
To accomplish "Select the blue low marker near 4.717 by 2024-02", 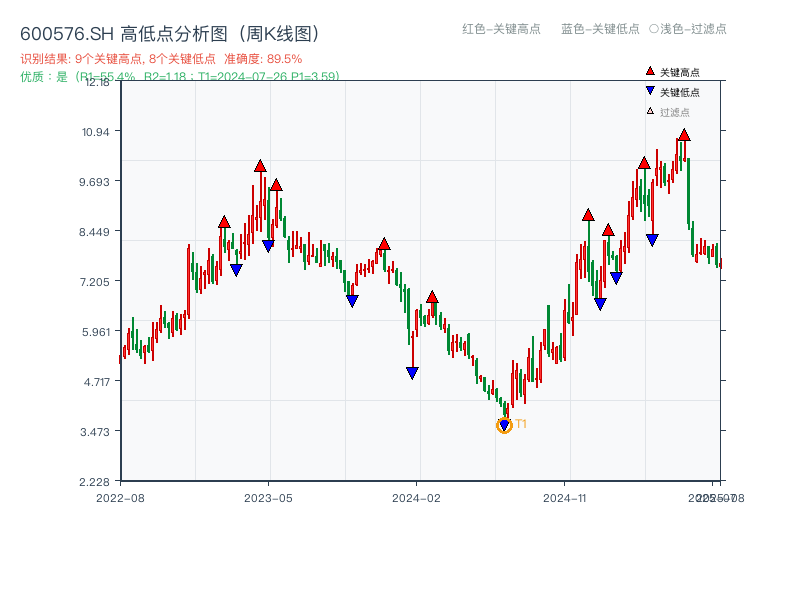I will click(412, 373).
